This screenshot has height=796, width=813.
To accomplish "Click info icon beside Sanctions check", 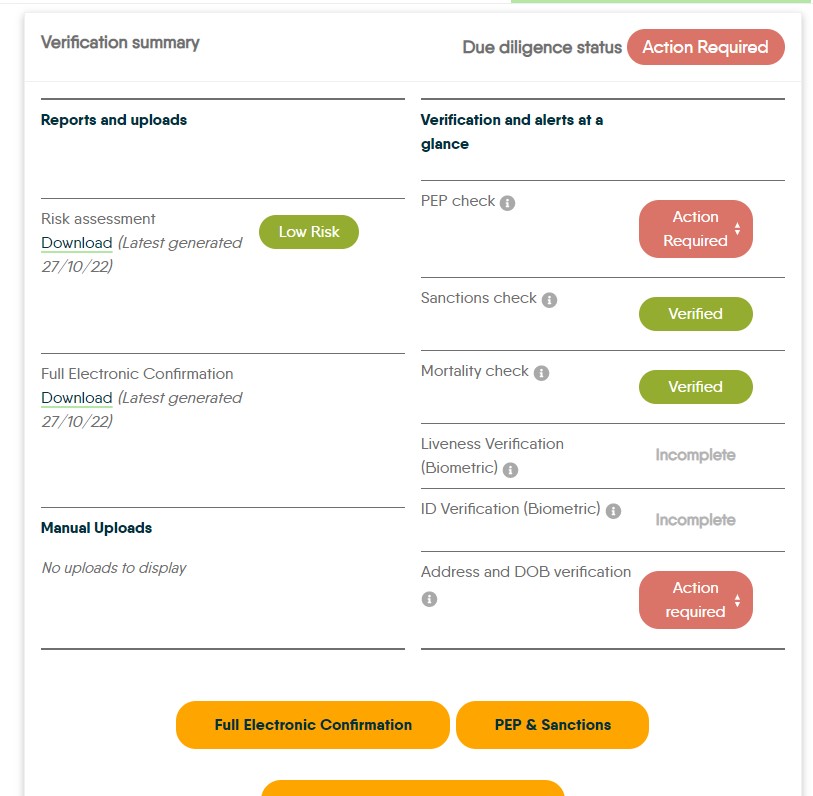I will pos(549,299).
